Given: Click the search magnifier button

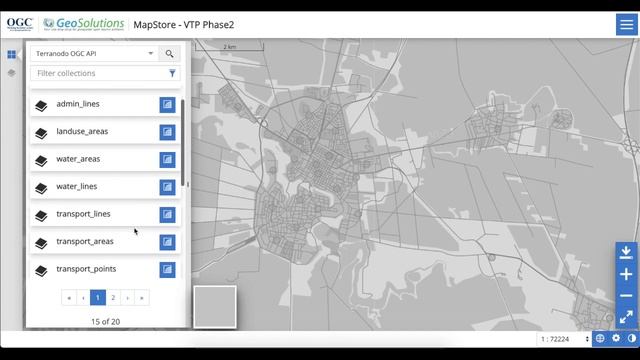Looking at the screenshot, I should [x=169, y=53].
